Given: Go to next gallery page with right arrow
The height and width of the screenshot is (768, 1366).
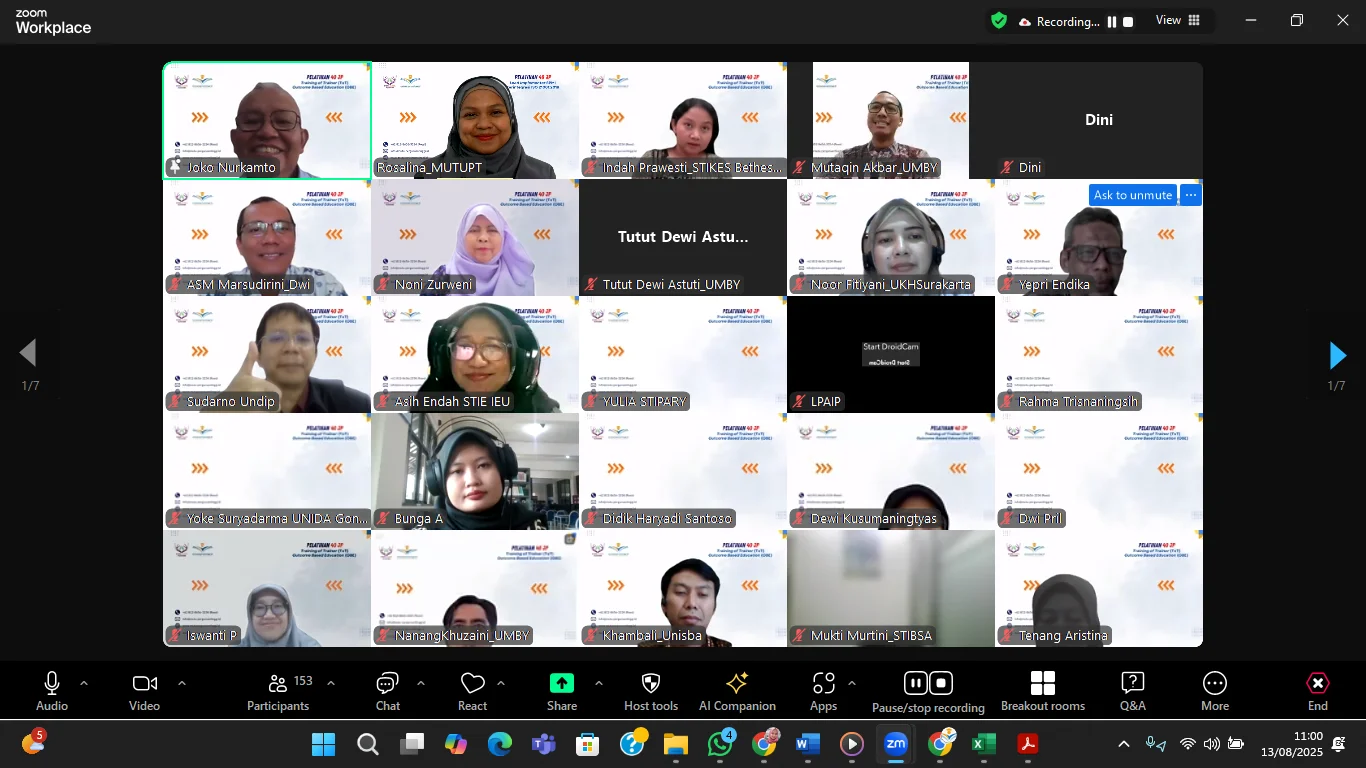Looking at the screenshot, I should (1337, 355).
